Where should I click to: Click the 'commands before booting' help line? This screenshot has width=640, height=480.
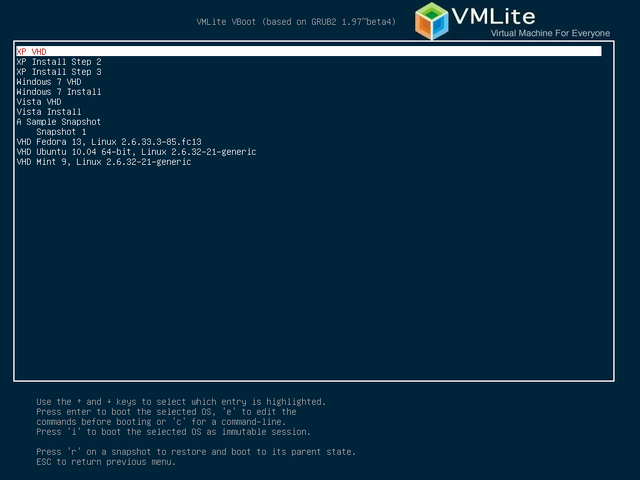click(161, 422)
